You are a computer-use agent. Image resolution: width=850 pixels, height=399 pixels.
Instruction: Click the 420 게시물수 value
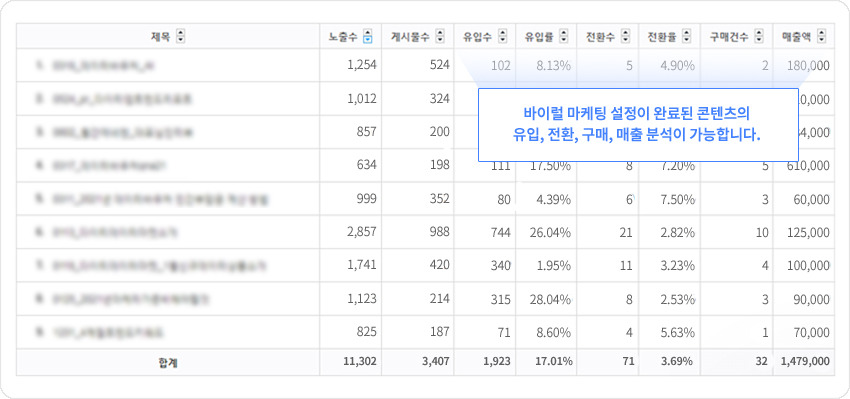440,266
